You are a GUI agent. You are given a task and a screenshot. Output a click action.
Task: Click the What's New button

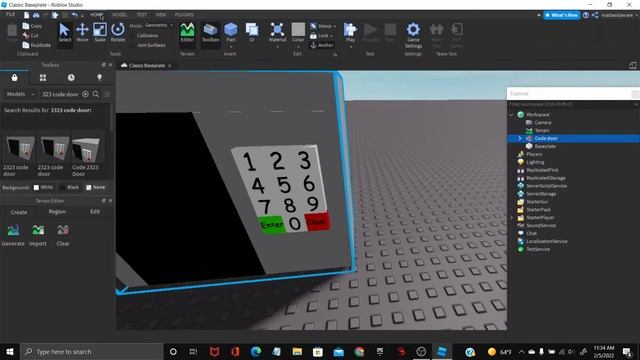pyautogui.click(x=562, y=15)
